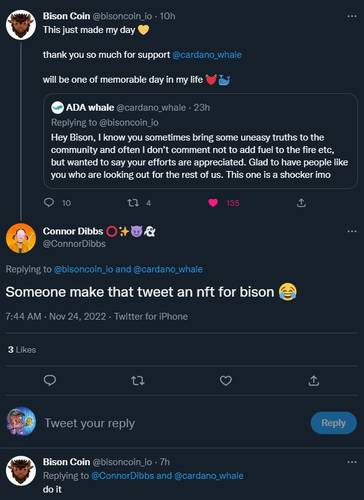Open Bison Coin's avatar on top tweet
The height and width of the screenshot is (500, 364).
pyautogui.click(x=21, y=25)
